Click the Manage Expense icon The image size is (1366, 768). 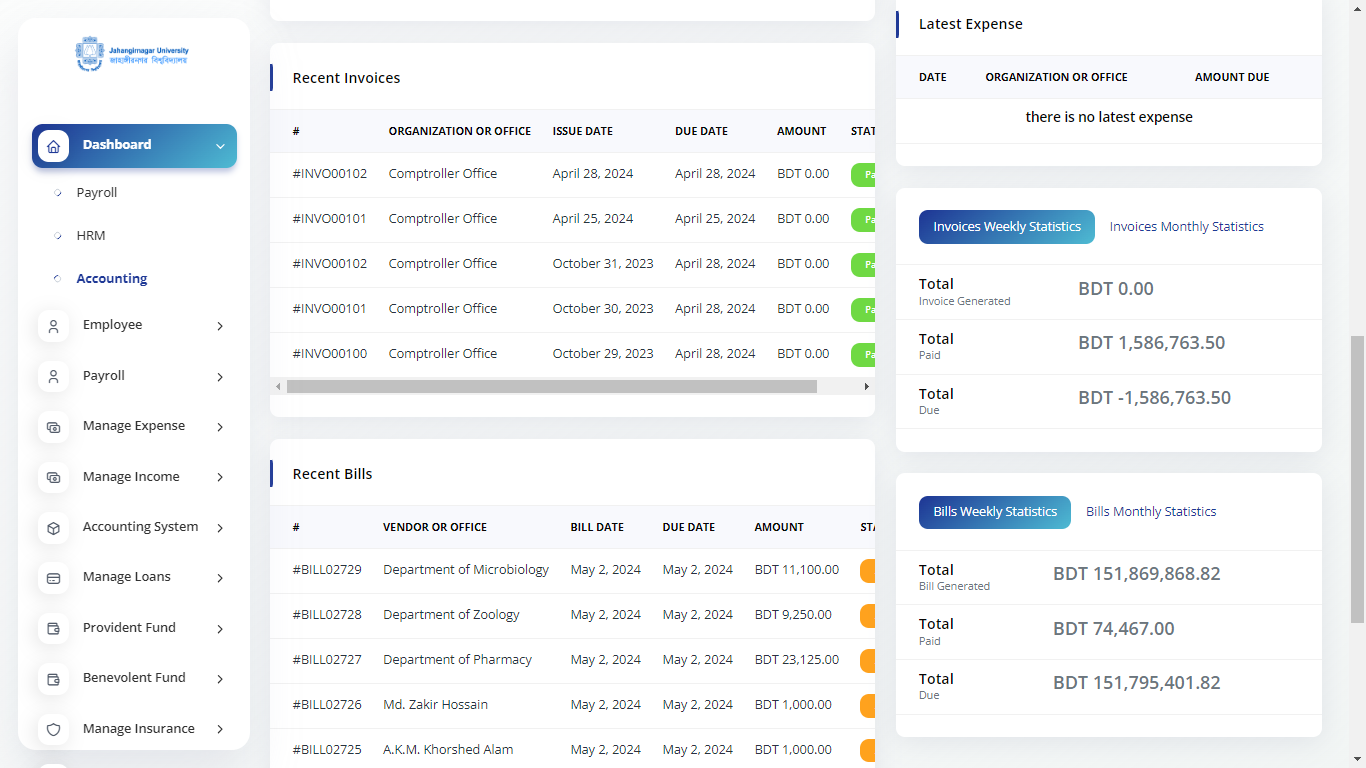[x=54, y=427]
